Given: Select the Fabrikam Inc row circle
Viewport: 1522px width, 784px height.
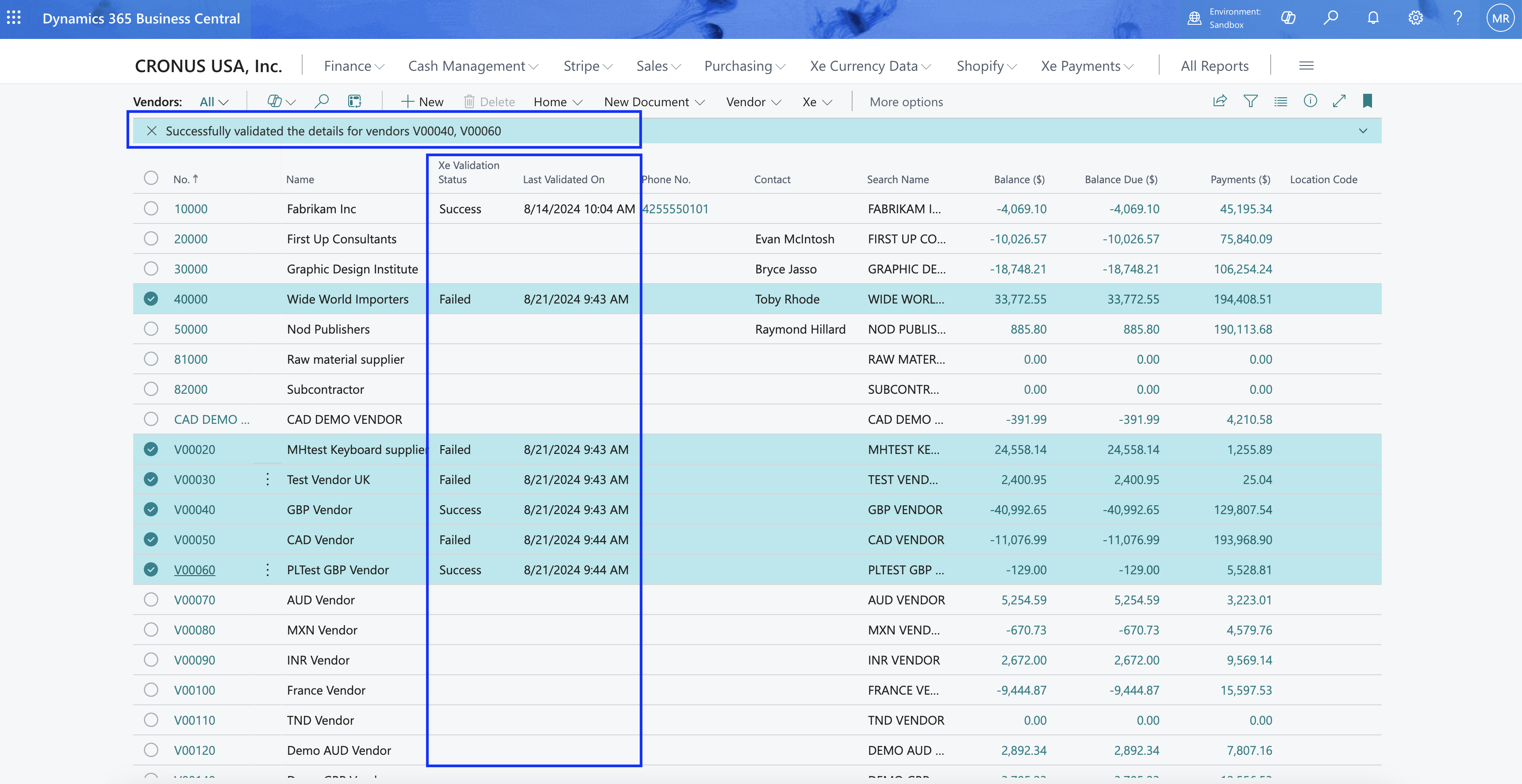Looking at the screenshot, I should [151, 208].
